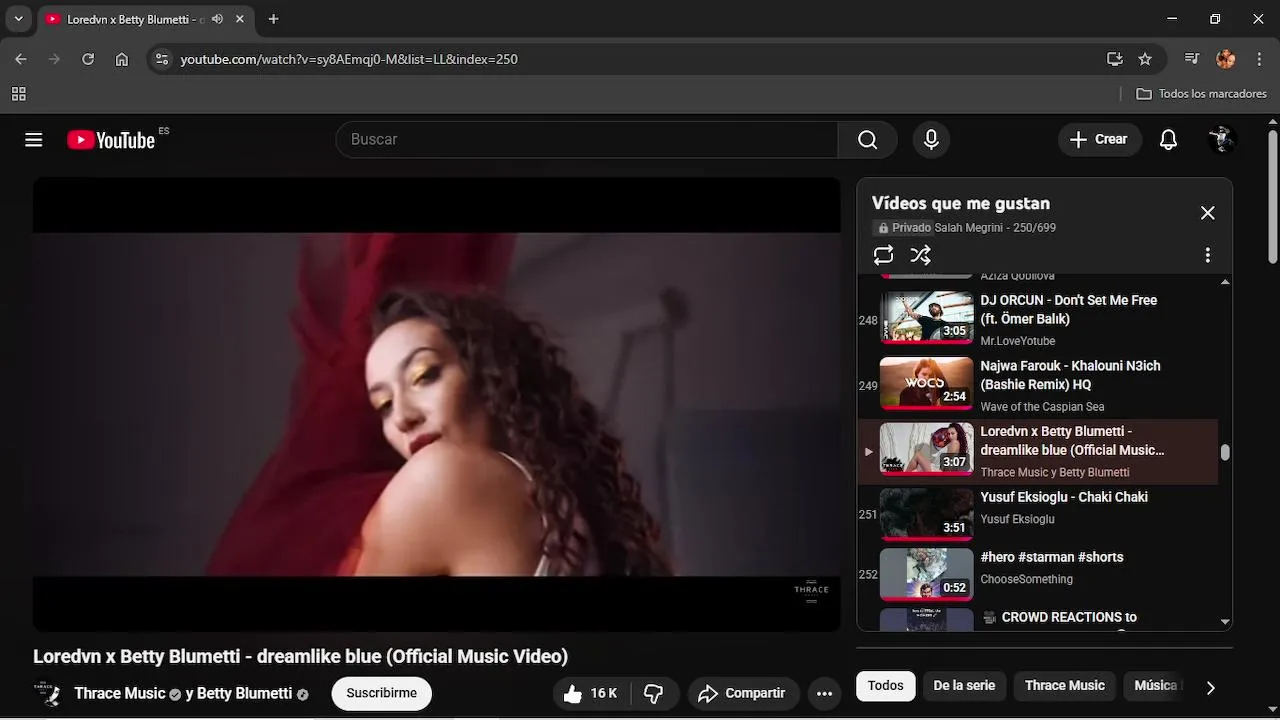Subscribe with the Suscribirme button
Screen dimensions: 1280x720
(381, 693)
